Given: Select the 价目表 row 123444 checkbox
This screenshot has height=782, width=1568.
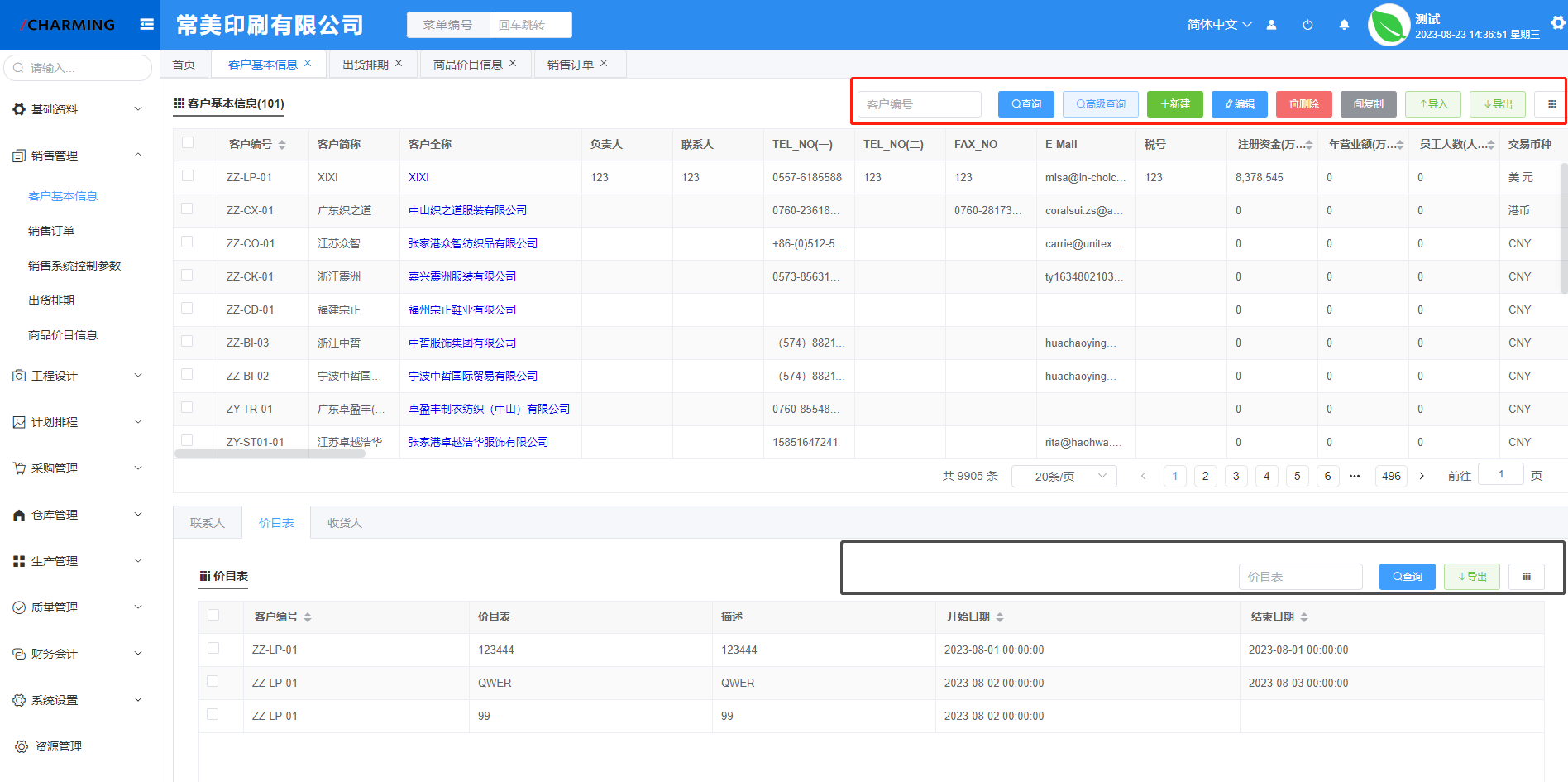Looking at the screenshot, I should 213,648.
